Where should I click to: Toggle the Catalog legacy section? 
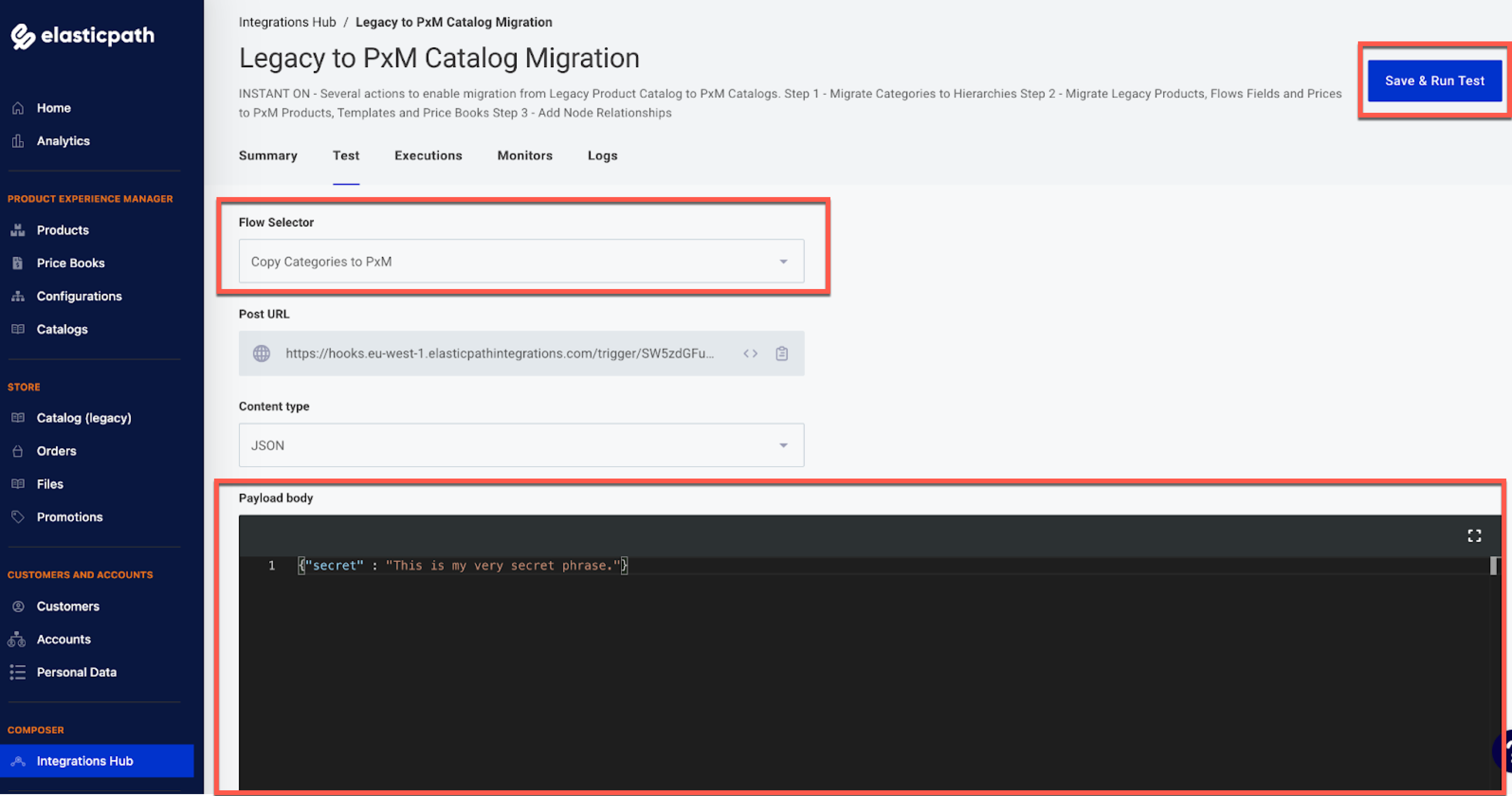tap(84, 417)
